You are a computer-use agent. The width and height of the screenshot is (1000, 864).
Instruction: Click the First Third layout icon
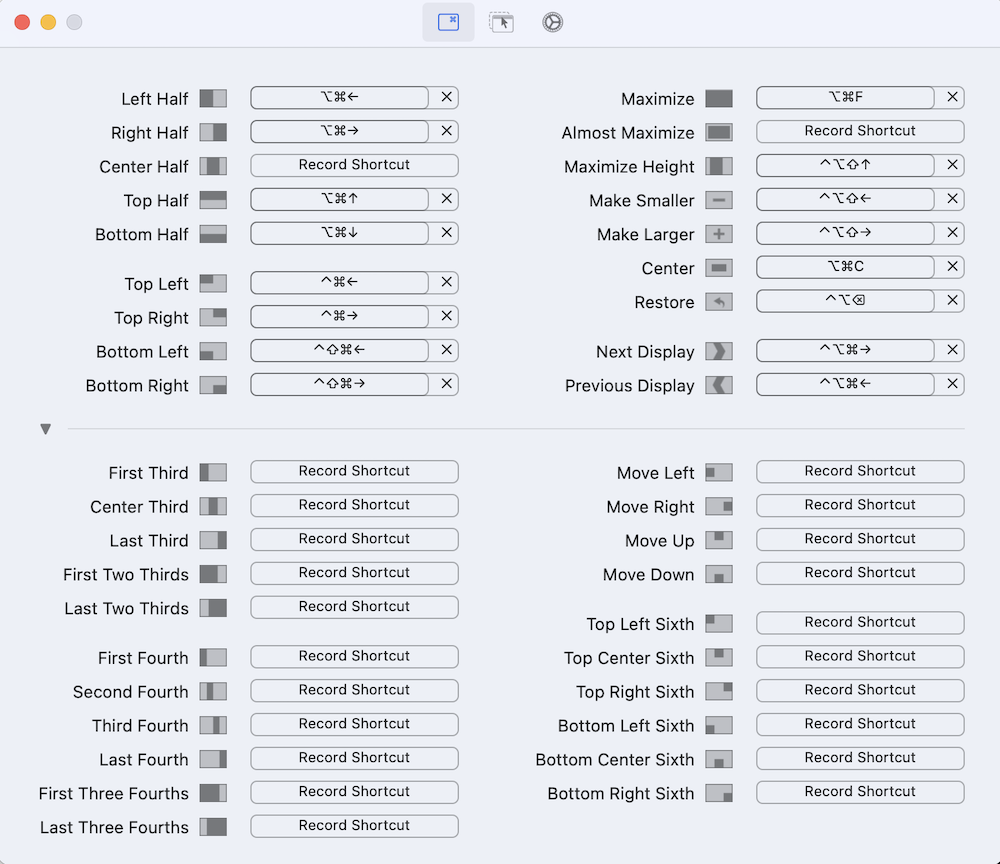pos(213,472)
